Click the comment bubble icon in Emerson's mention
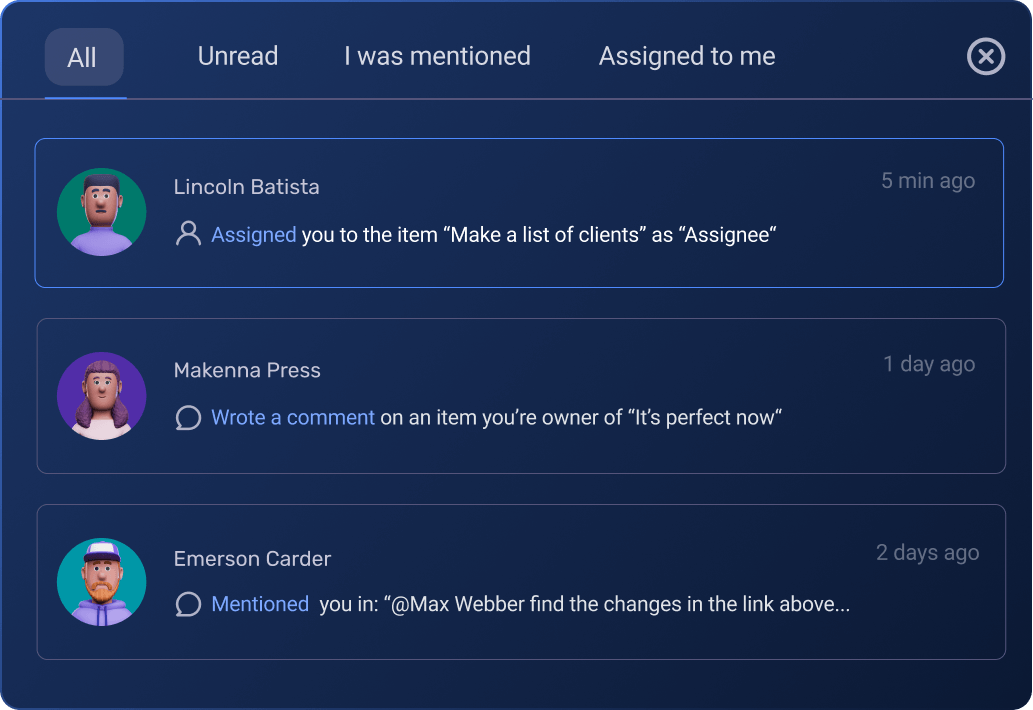The height and width of the screenshot is (710, 1033). pyautogui.click(x=188, y=604)
